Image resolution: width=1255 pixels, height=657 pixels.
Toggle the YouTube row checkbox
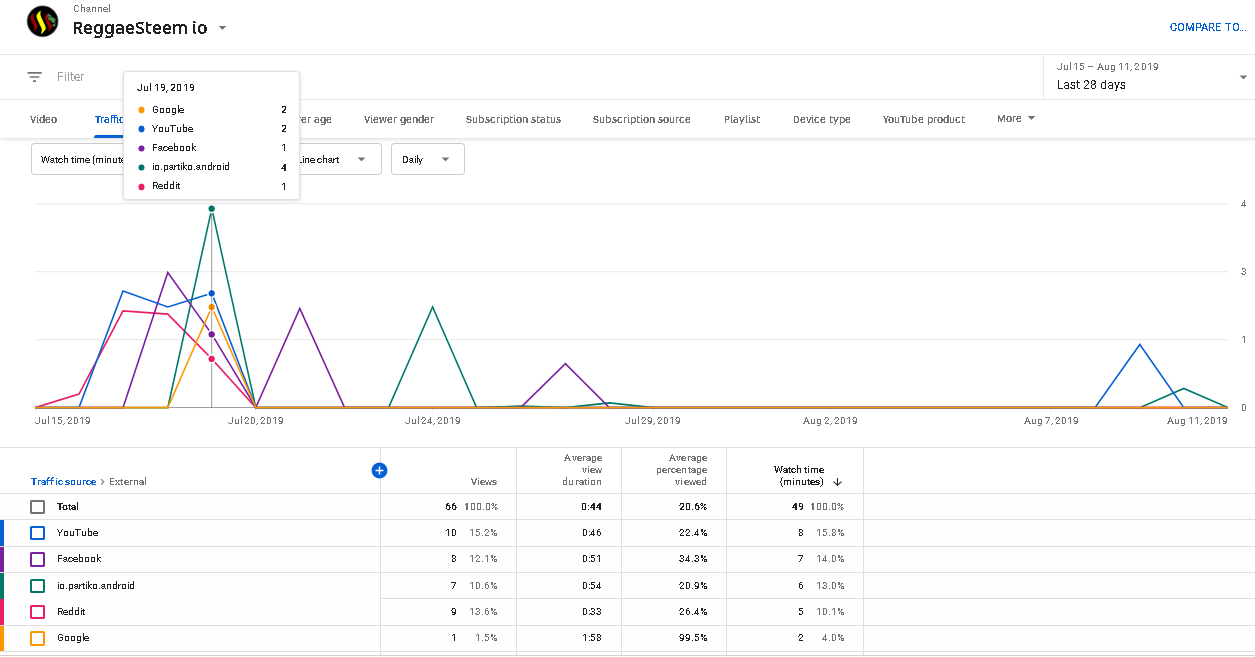[38, 533]
